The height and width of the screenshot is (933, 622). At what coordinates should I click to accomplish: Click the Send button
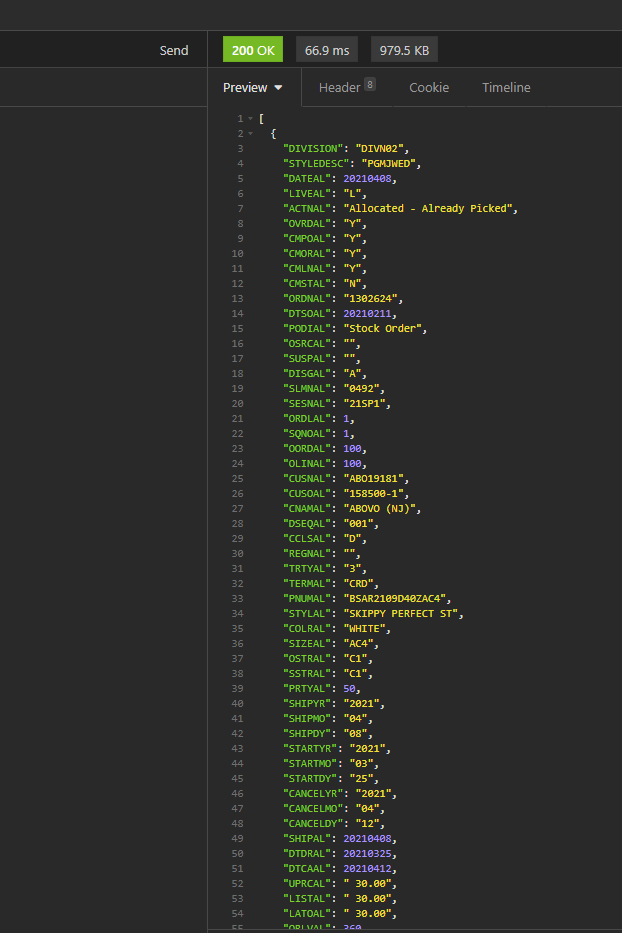[174, 51]
